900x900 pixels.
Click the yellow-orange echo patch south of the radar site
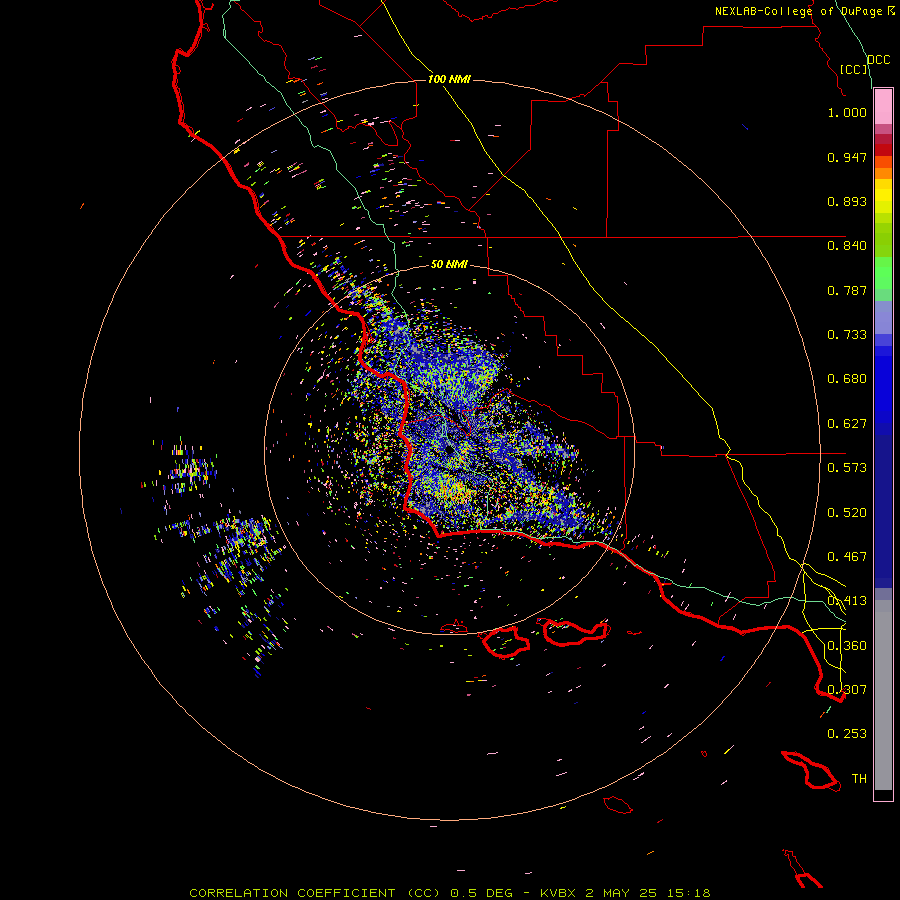[453, 491]
